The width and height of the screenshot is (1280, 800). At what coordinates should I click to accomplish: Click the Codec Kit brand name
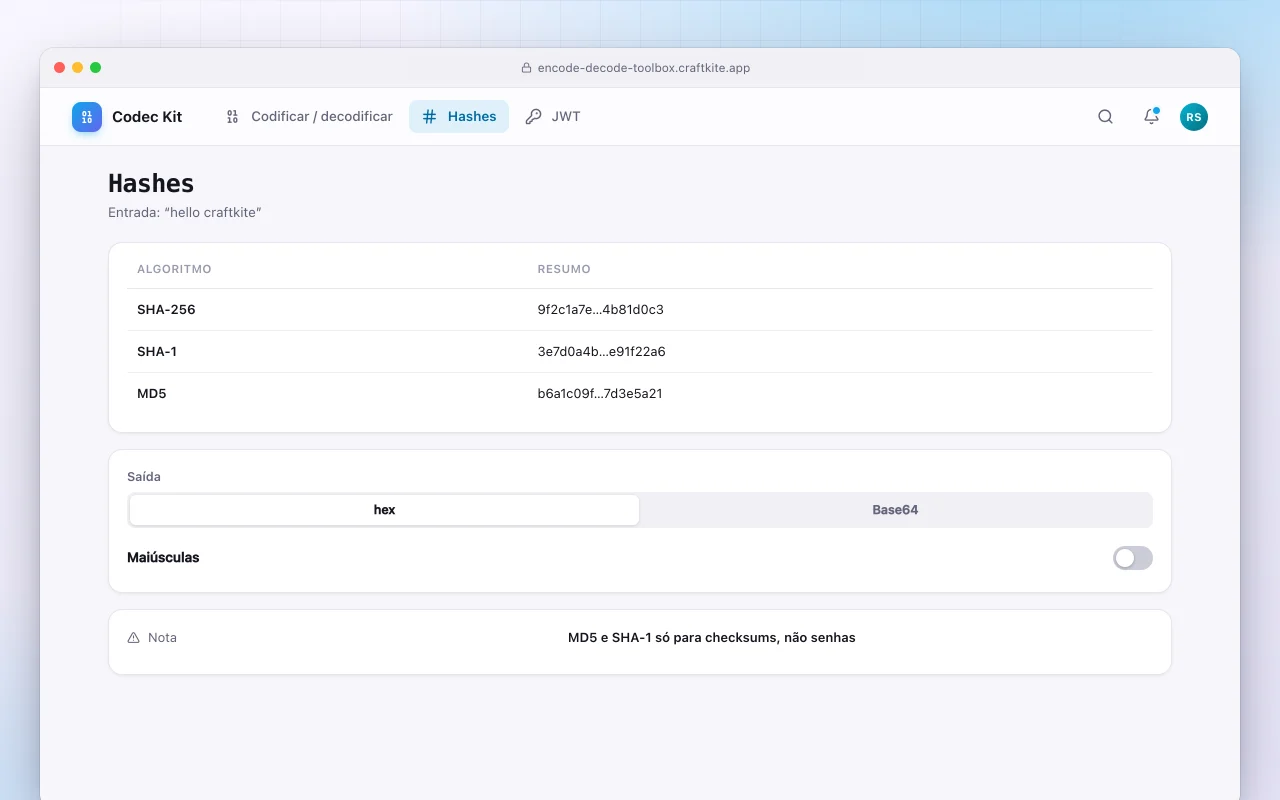coord(147,117)
